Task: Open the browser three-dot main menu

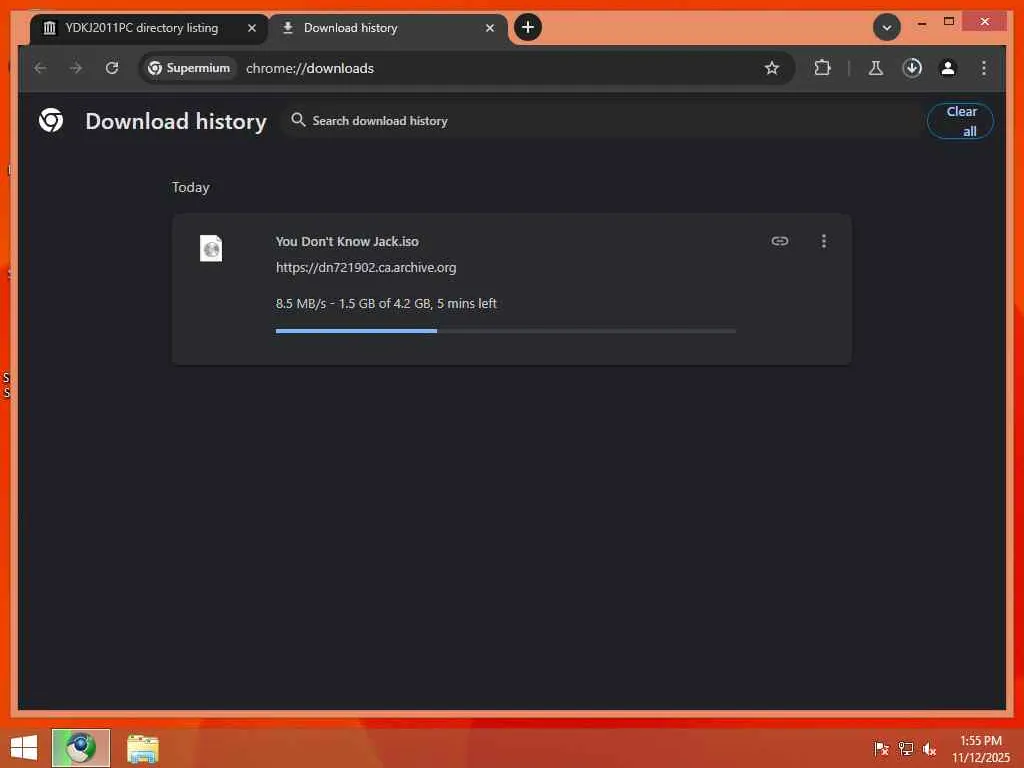Action: (x=984, y=68)
